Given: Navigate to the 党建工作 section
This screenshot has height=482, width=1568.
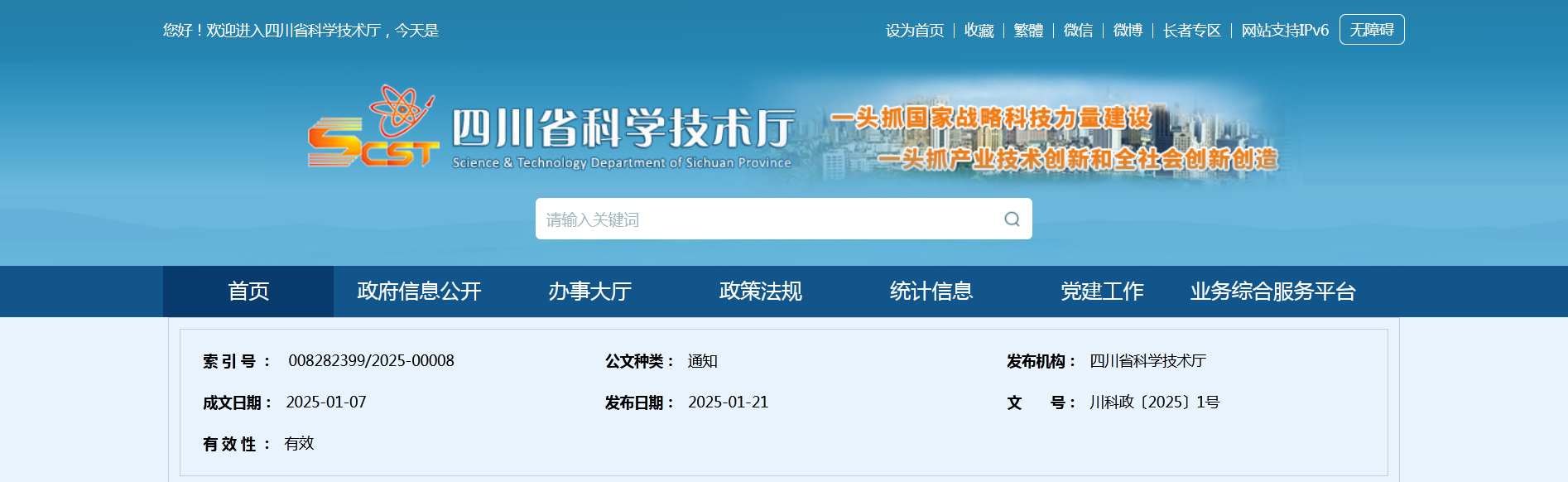Looking at the screenshot, I should click(x=1101, y=292).
